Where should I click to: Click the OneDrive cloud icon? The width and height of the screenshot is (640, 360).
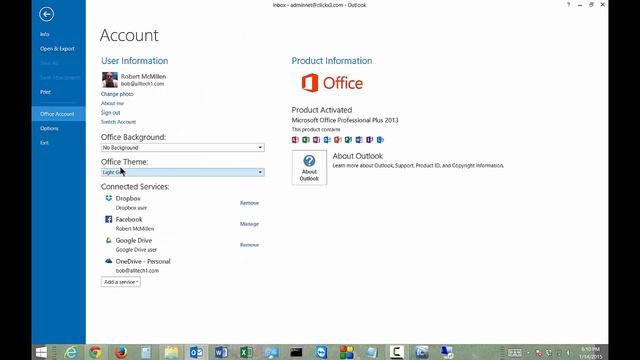(109, 261)
